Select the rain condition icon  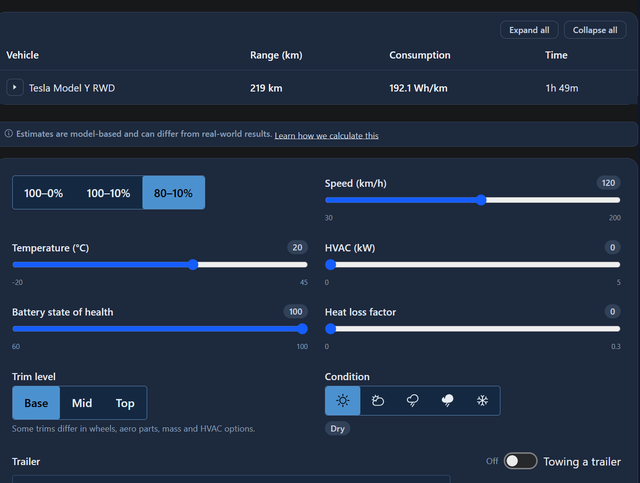click(413, 401)
